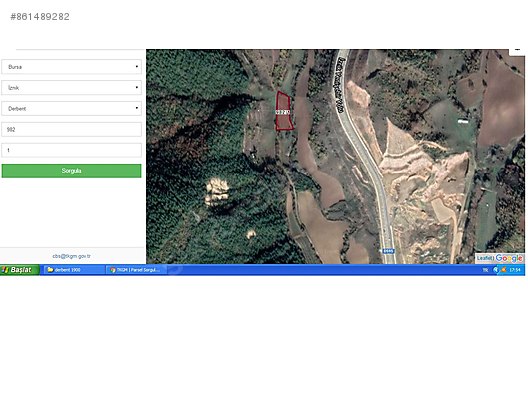Click the Google logo on the map
This screenshot has width=528, height=396.
509,258
